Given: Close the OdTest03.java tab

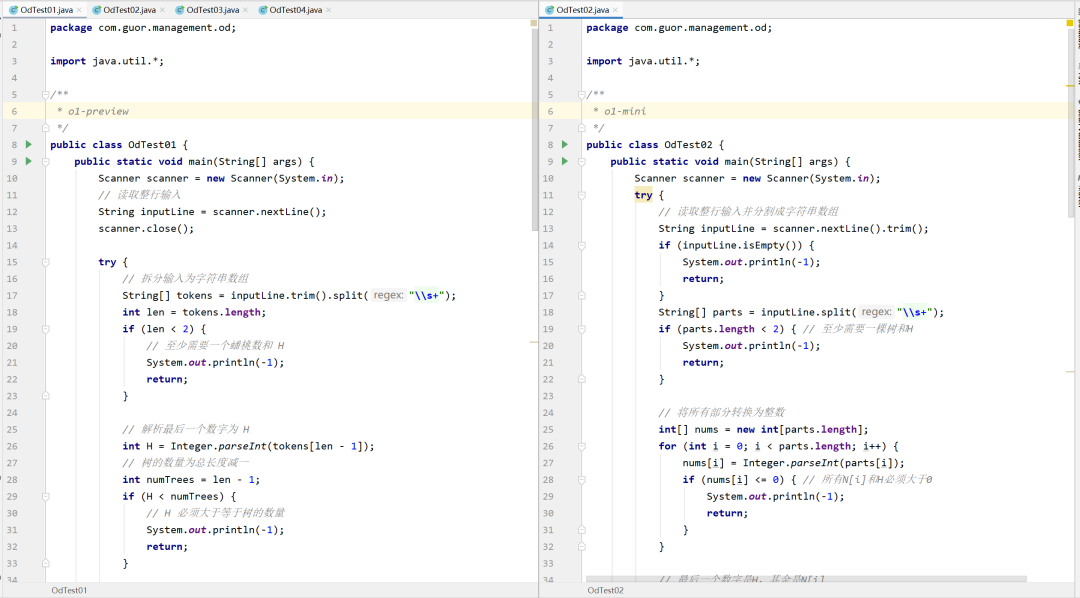Looking at the screenshot, I should [x=245, y=10].
